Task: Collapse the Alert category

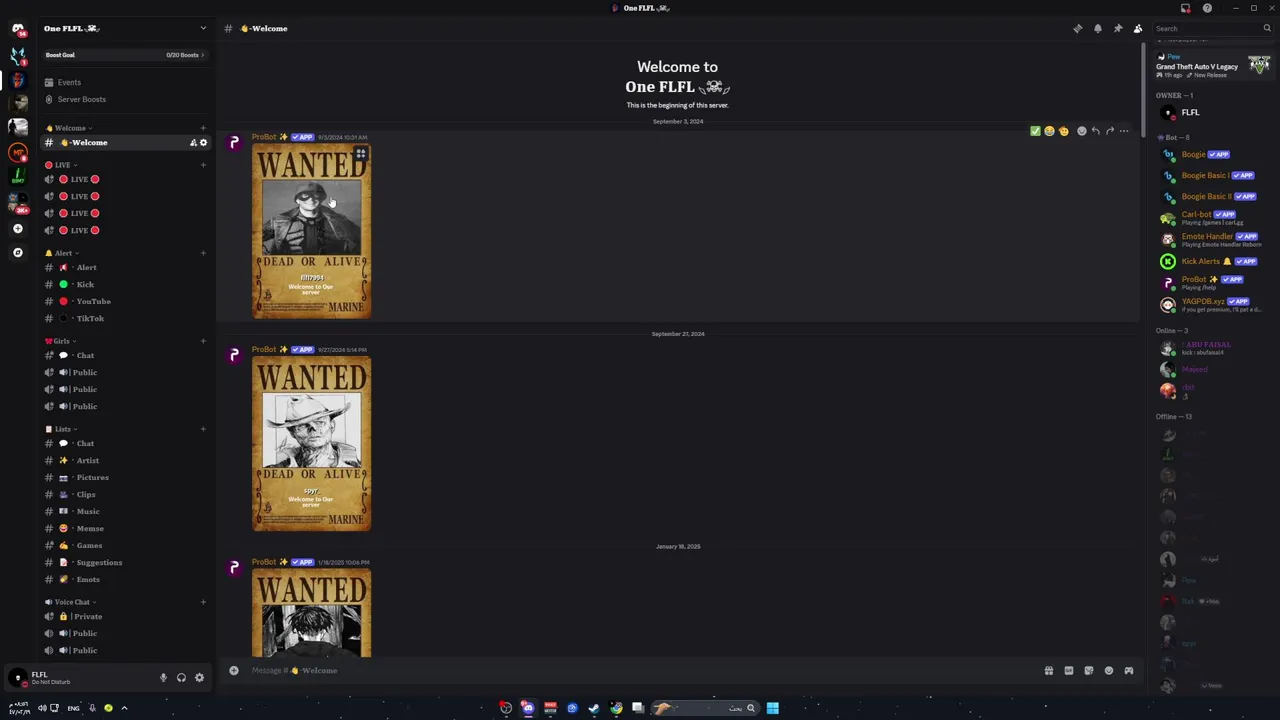Action: [61, 253]
